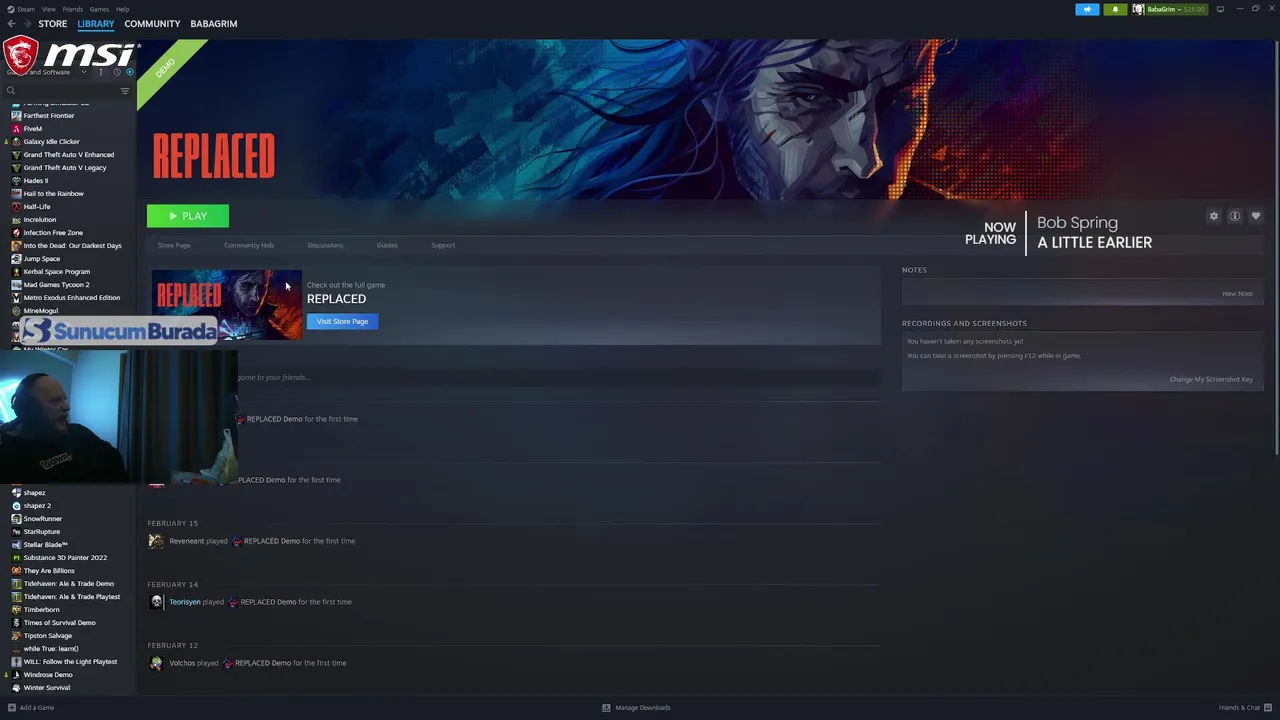1280x720 pixels.
Task: Open the Help menu
Action: (x=122, y=9)
